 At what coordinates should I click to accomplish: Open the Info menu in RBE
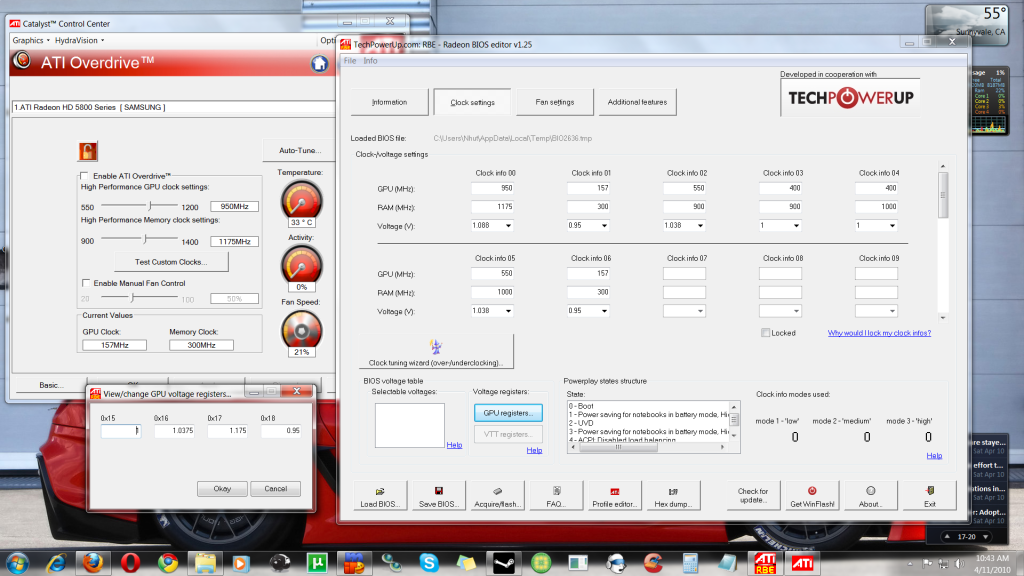[370, 61]
